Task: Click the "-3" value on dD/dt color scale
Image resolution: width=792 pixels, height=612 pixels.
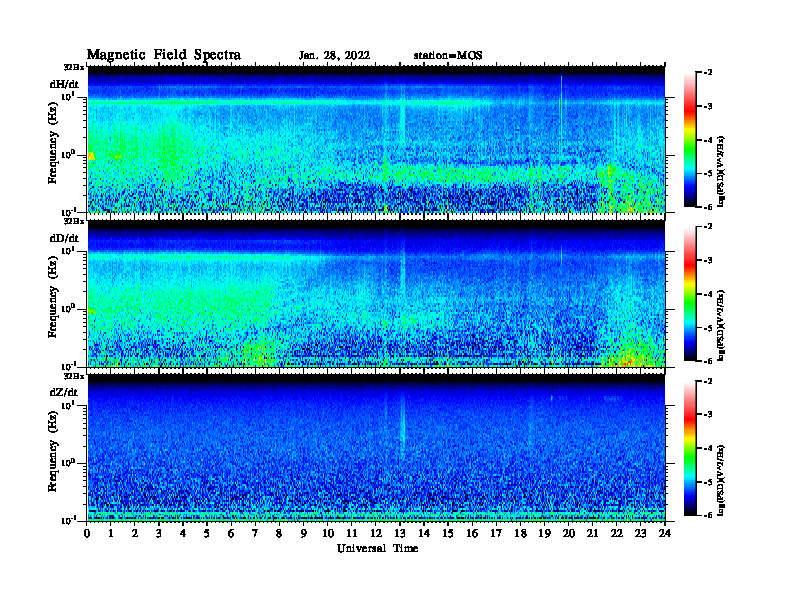Action: tap(708, 261)
